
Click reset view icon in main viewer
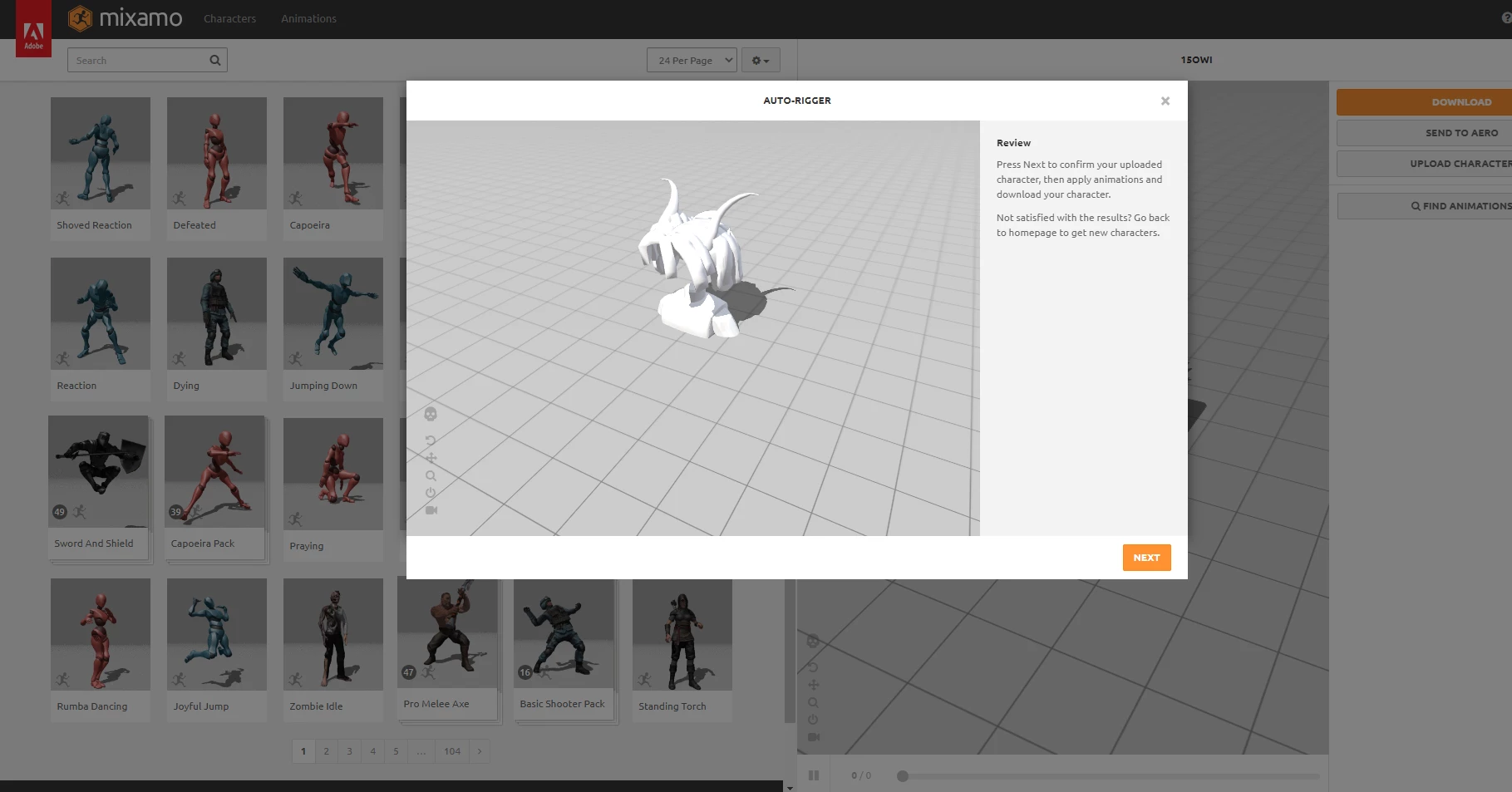tap(813, 720)
